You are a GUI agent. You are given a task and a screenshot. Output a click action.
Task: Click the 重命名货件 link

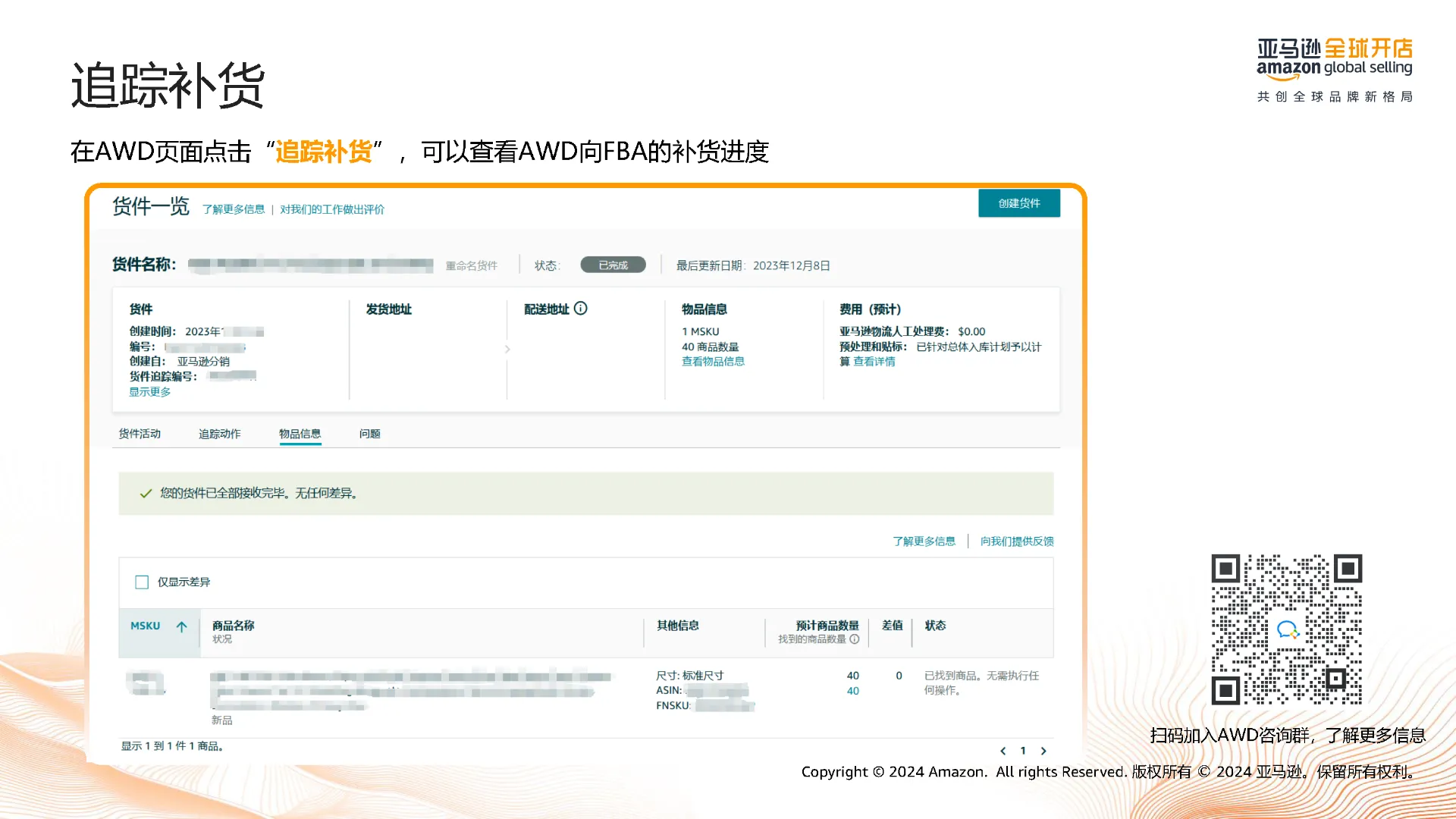(x=471, y=266)
